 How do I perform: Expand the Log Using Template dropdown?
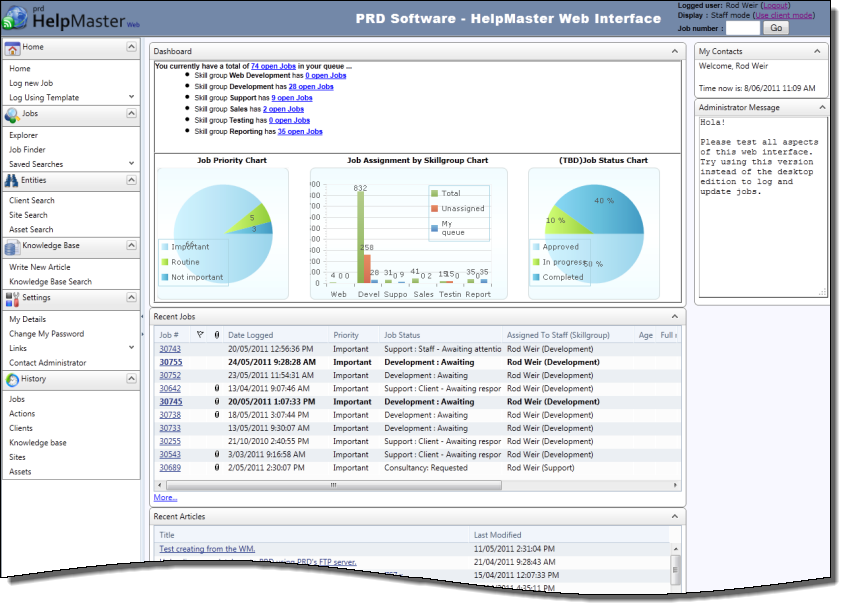pos(131,97)
